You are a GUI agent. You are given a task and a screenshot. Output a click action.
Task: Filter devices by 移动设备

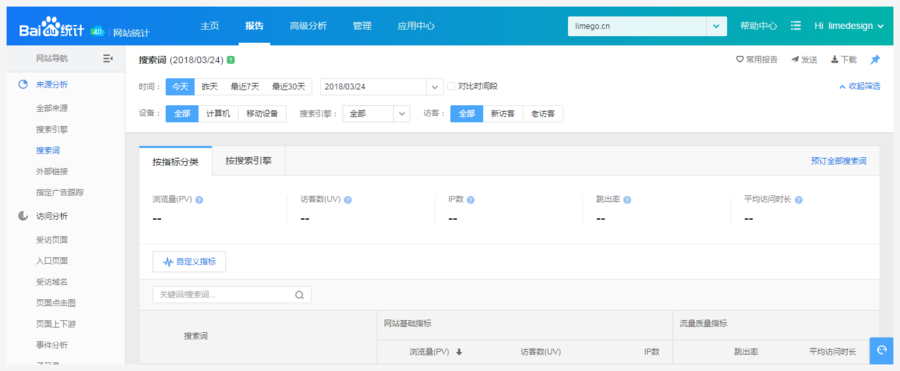tap(262, 114)
